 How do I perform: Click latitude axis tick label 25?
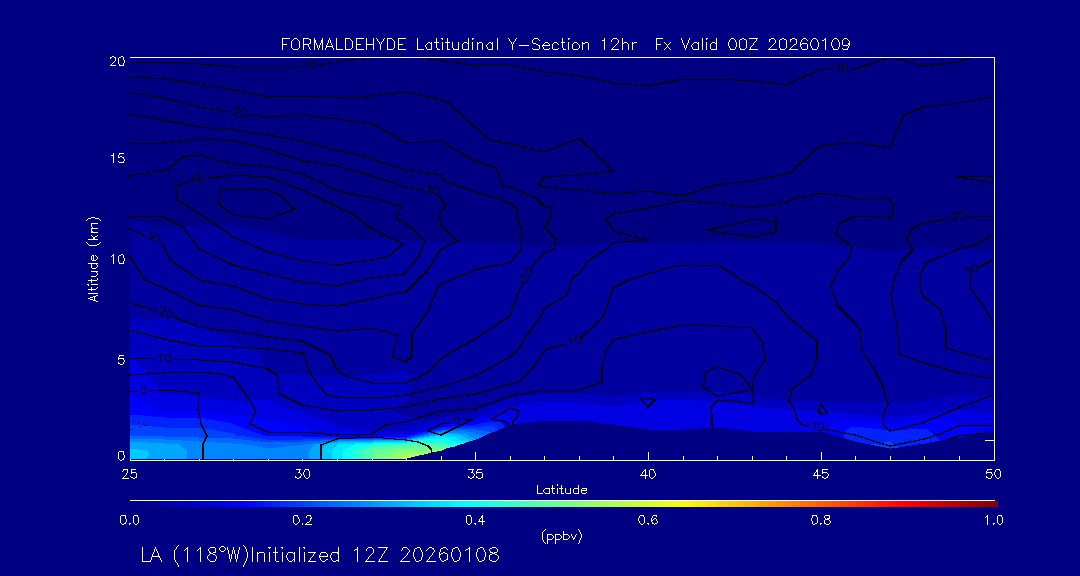129,474
